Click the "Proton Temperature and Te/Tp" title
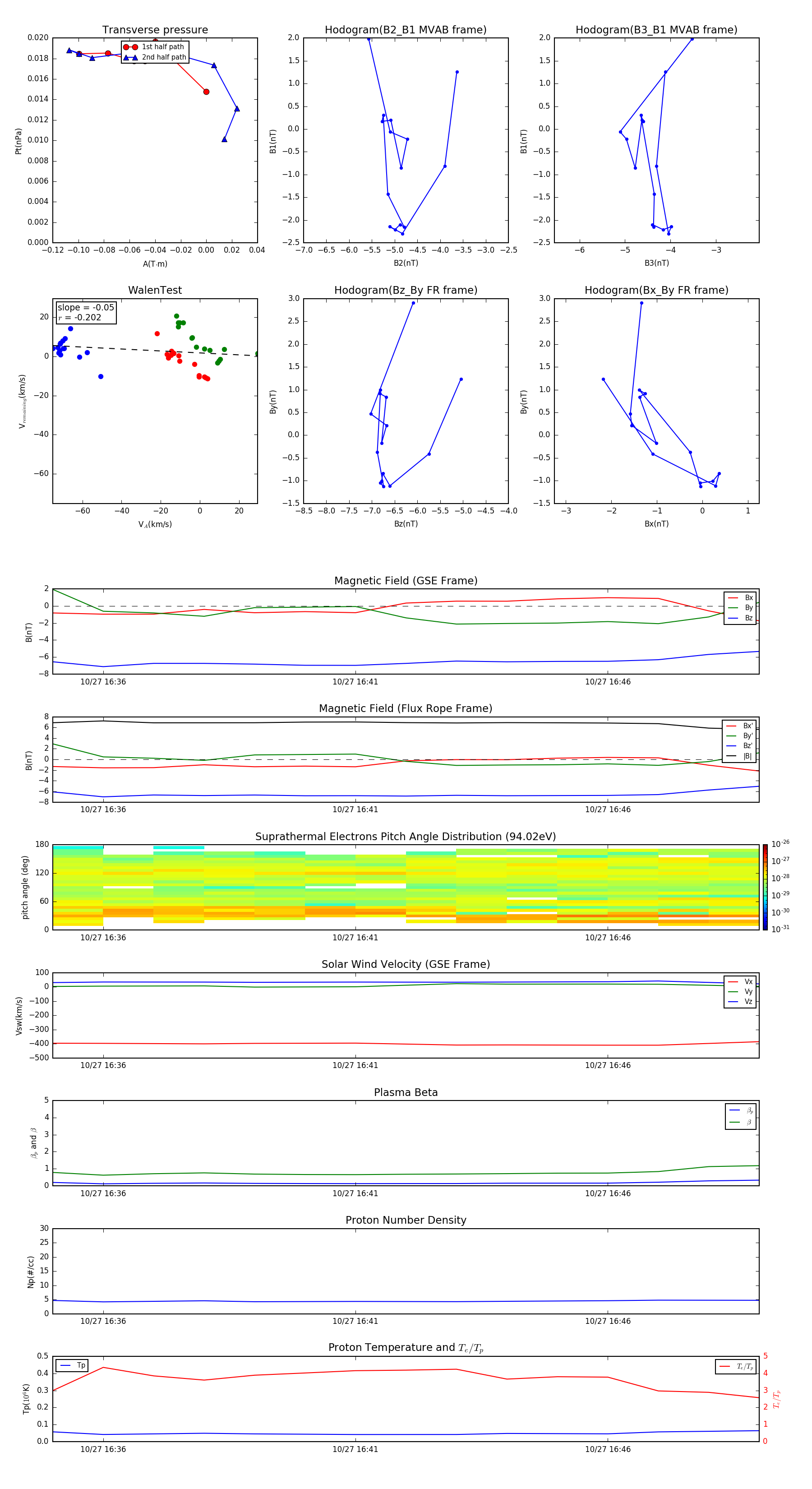This screenshot has height=1489, width=812. click(406, 1348)
